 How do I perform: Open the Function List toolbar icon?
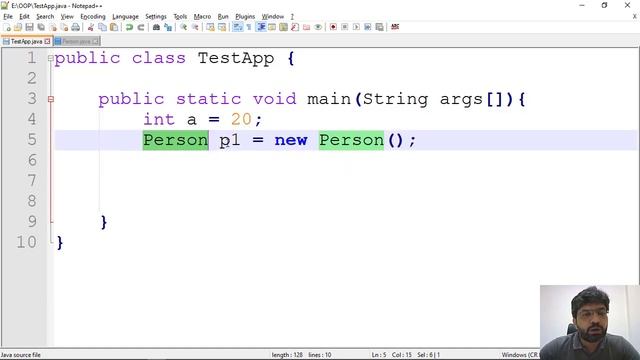(295, 27)
